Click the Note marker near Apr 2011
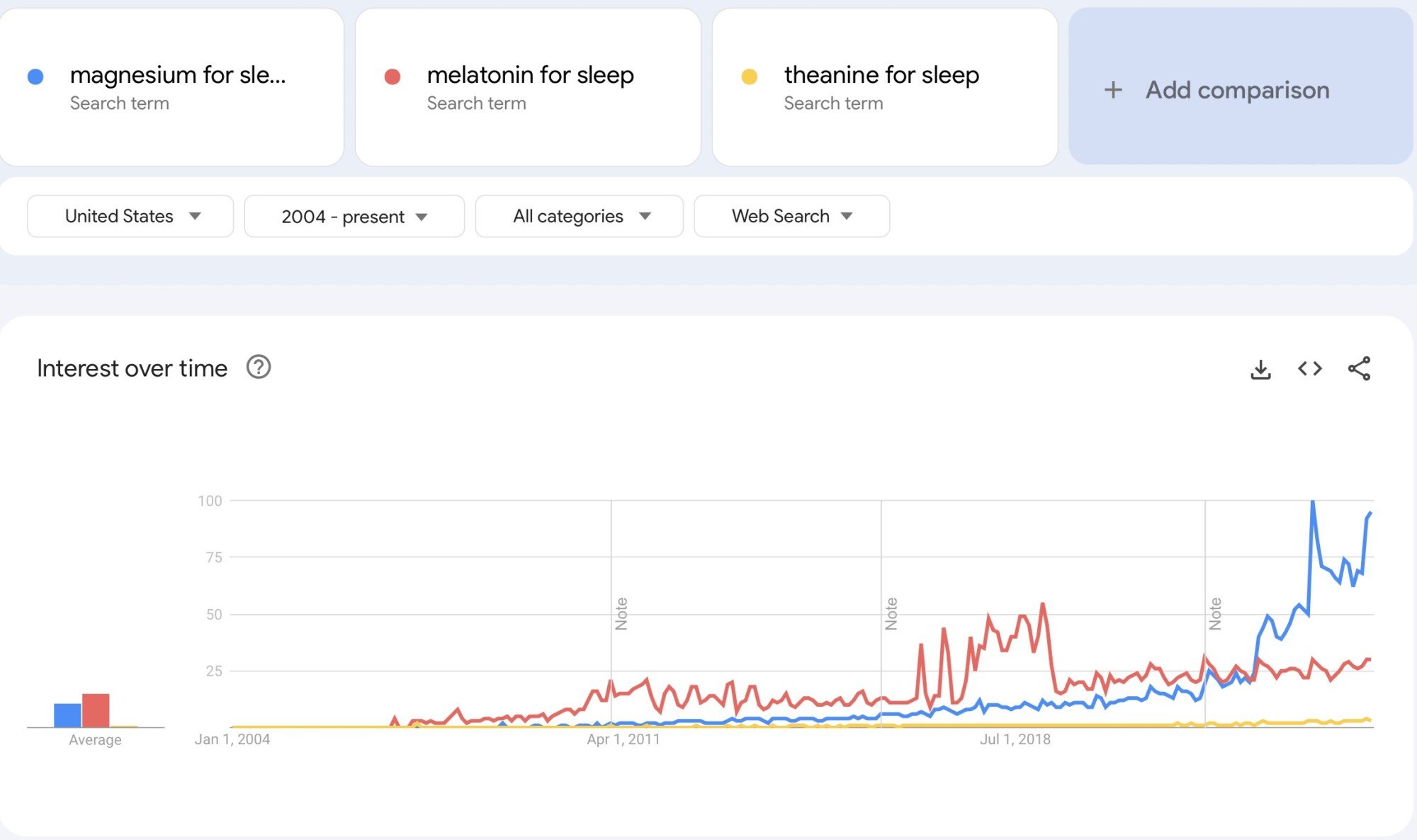 pyautogui.click(x=621, y=613)
